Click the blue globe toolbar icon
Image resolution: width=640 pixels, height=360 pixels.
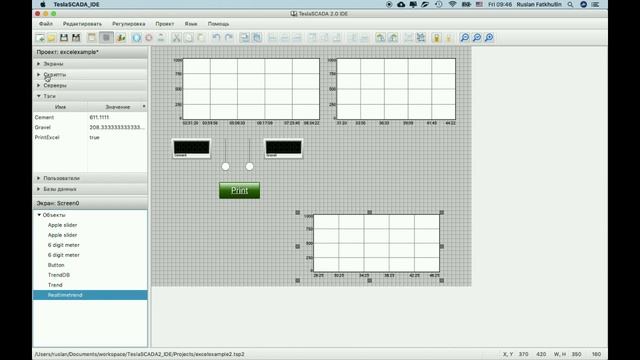136,38
